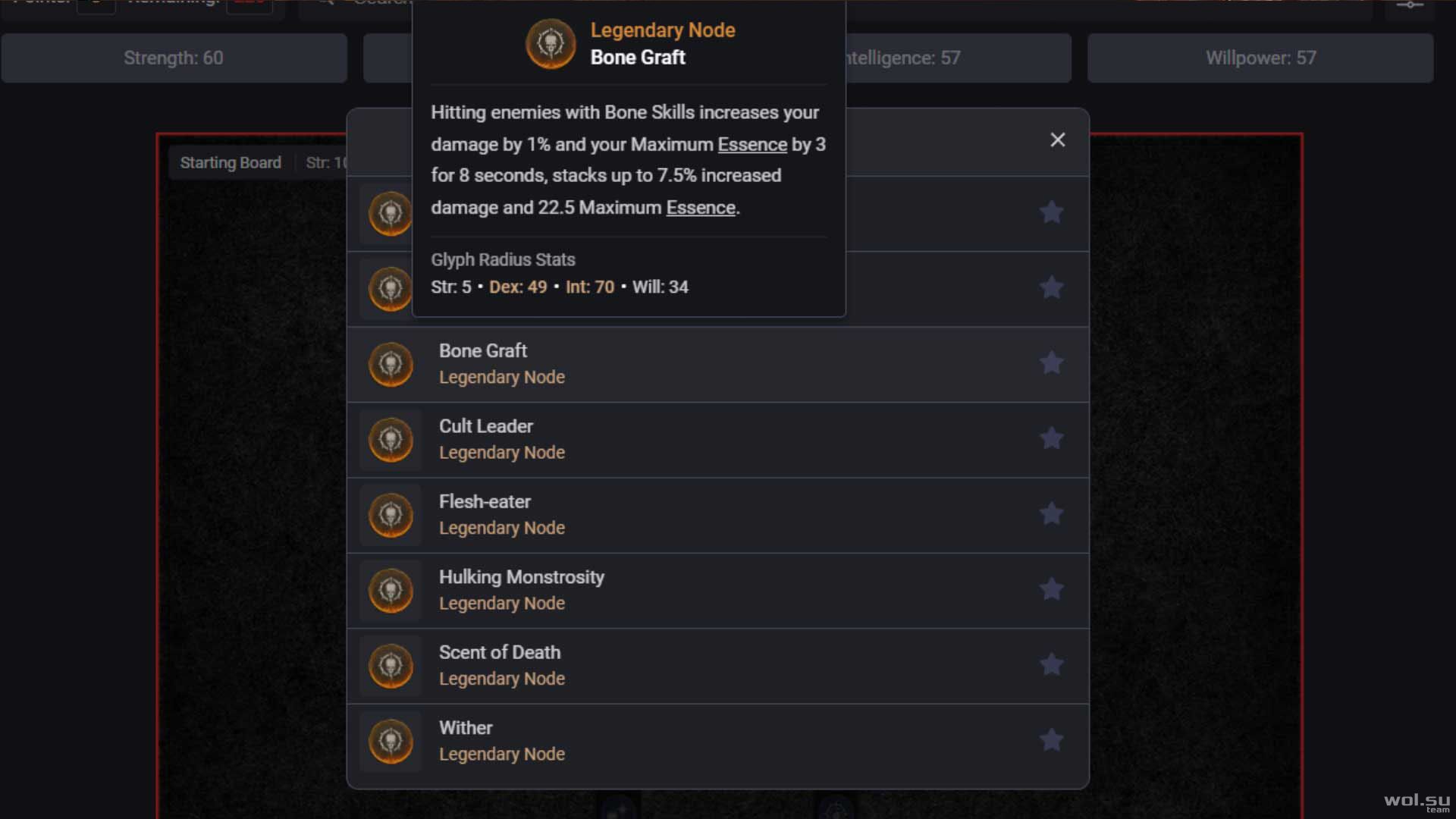The image size is (1456, 819).
Task: Click the Bone Graft node icon
Action: (391, 364)
